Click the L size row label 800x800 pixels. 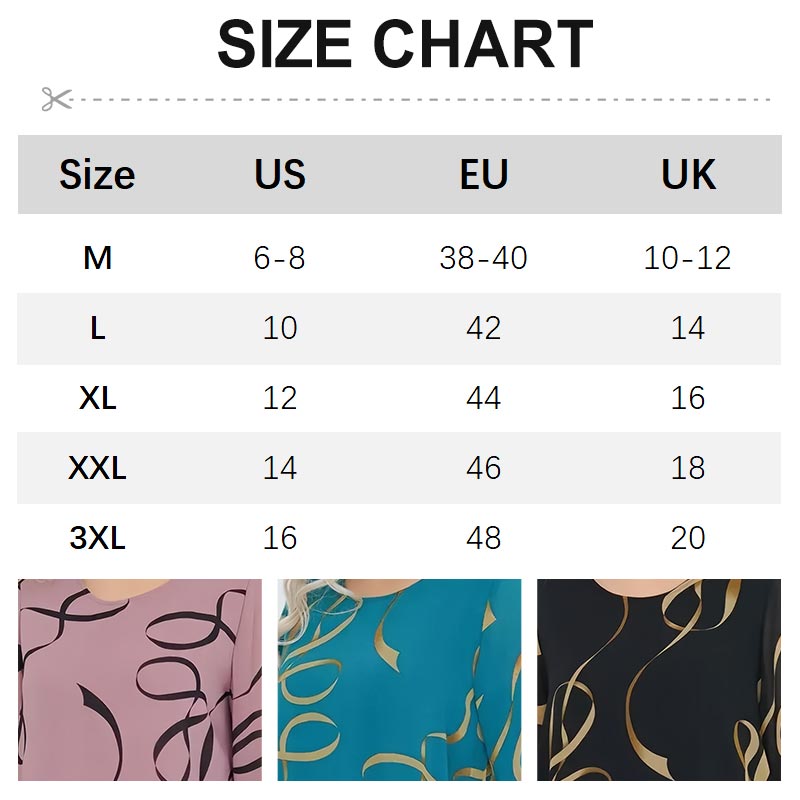coord(97,328)
